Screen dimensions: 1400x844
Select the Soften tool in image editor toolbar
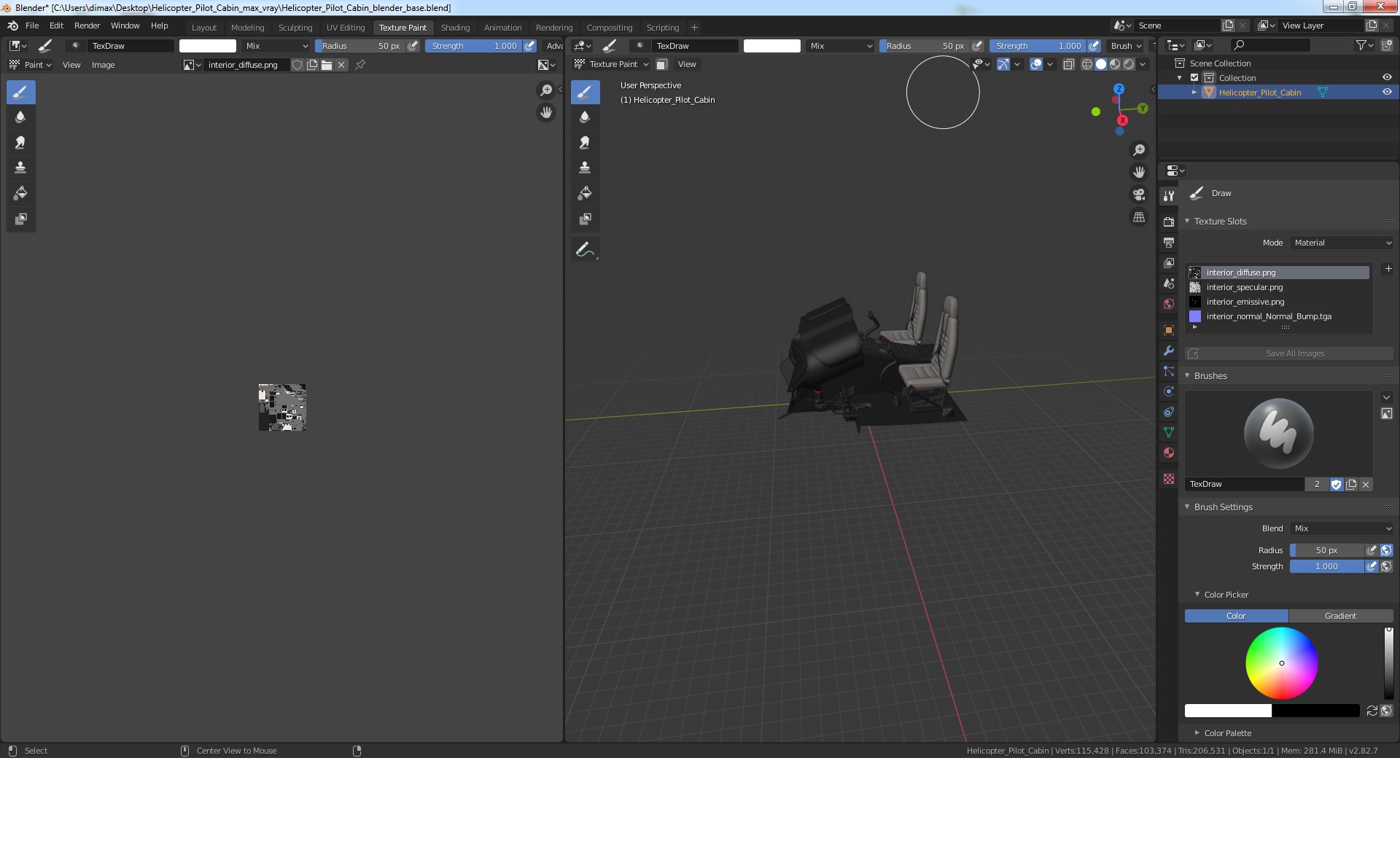click(20, 117)
